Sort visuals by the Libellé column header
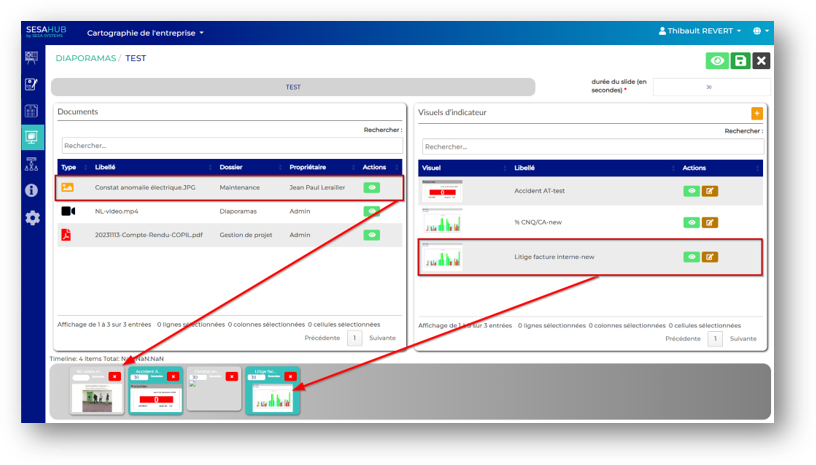The image size is (816, 465). [526, 167]
